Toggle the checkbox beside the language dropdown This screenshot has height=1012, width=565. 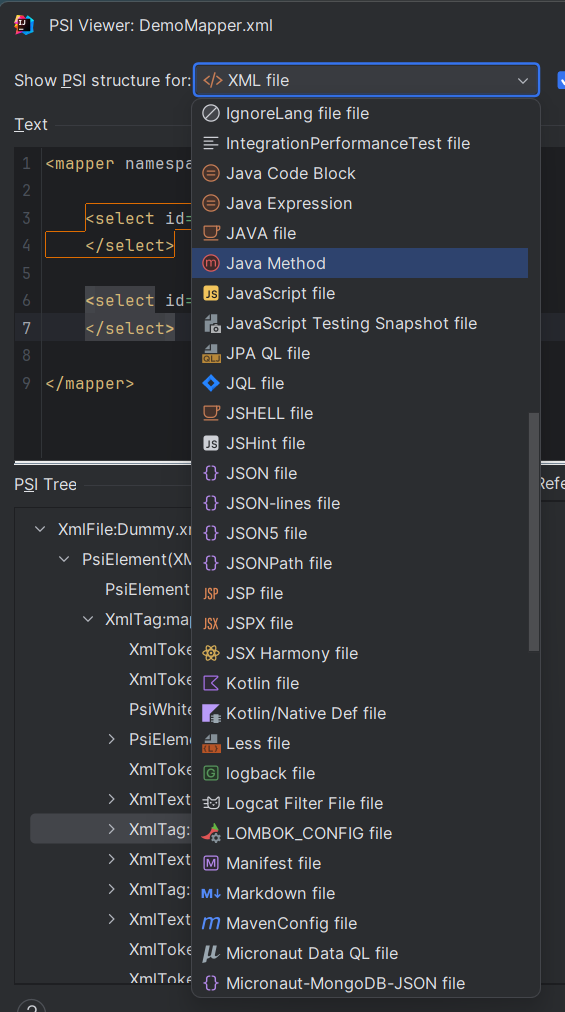(561, 80)
